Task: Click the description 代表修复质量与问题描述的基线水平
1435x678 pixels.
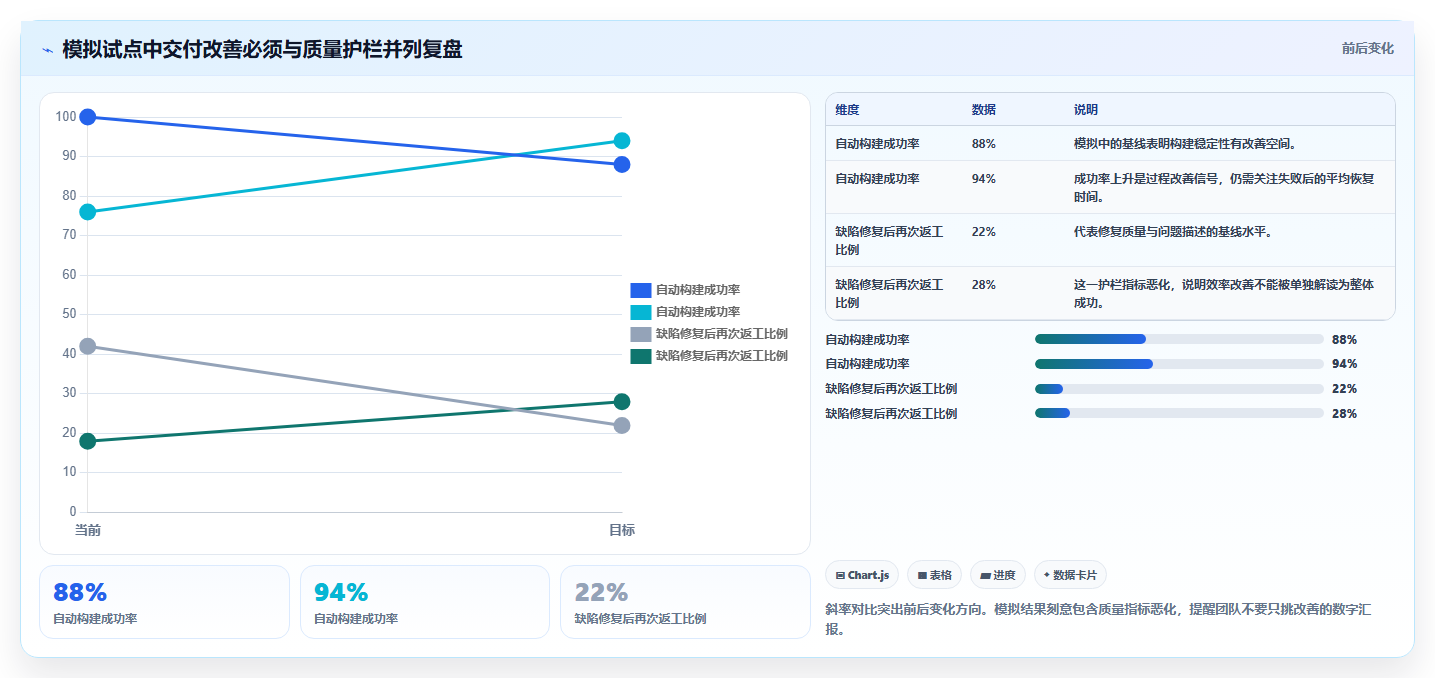Action: point(1173,232)
